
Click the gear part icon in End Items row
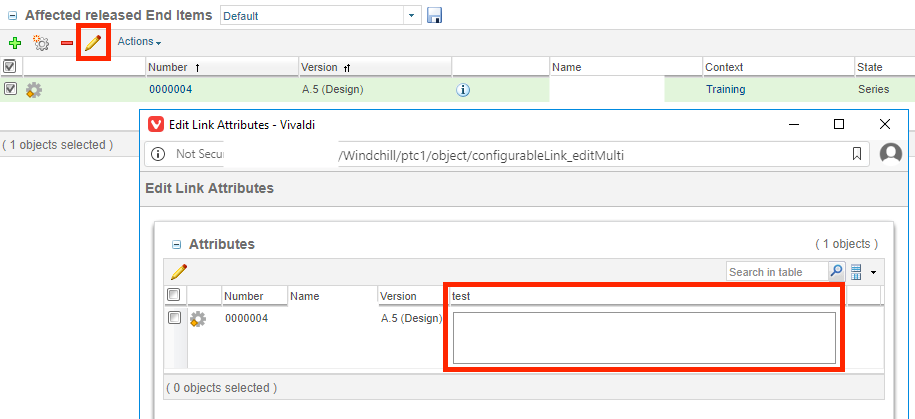click(34, 90)
